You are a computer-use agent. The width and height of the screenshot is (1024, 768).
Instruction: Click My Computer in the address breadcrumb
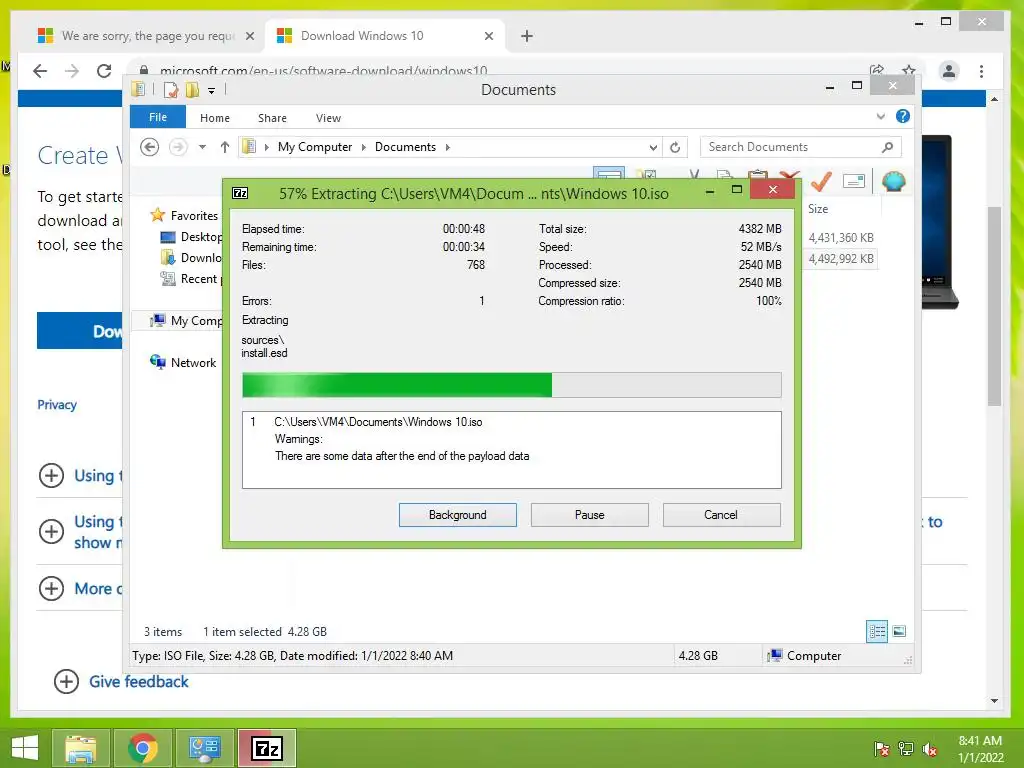click(315, 147)
